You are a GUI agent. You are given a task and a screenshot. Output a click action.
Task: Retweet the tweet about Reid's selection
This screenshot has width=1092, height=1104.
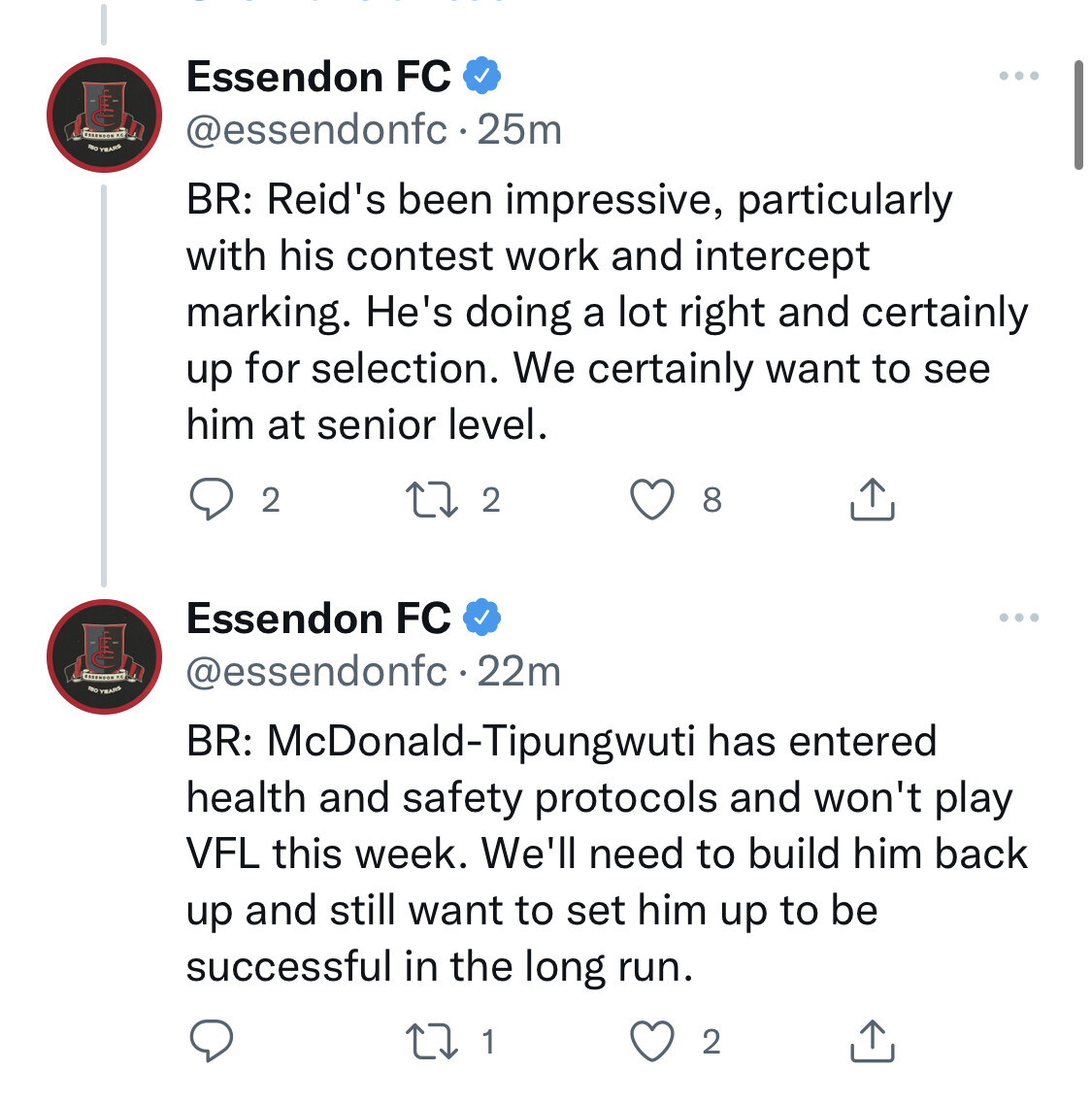click(432, 499)
